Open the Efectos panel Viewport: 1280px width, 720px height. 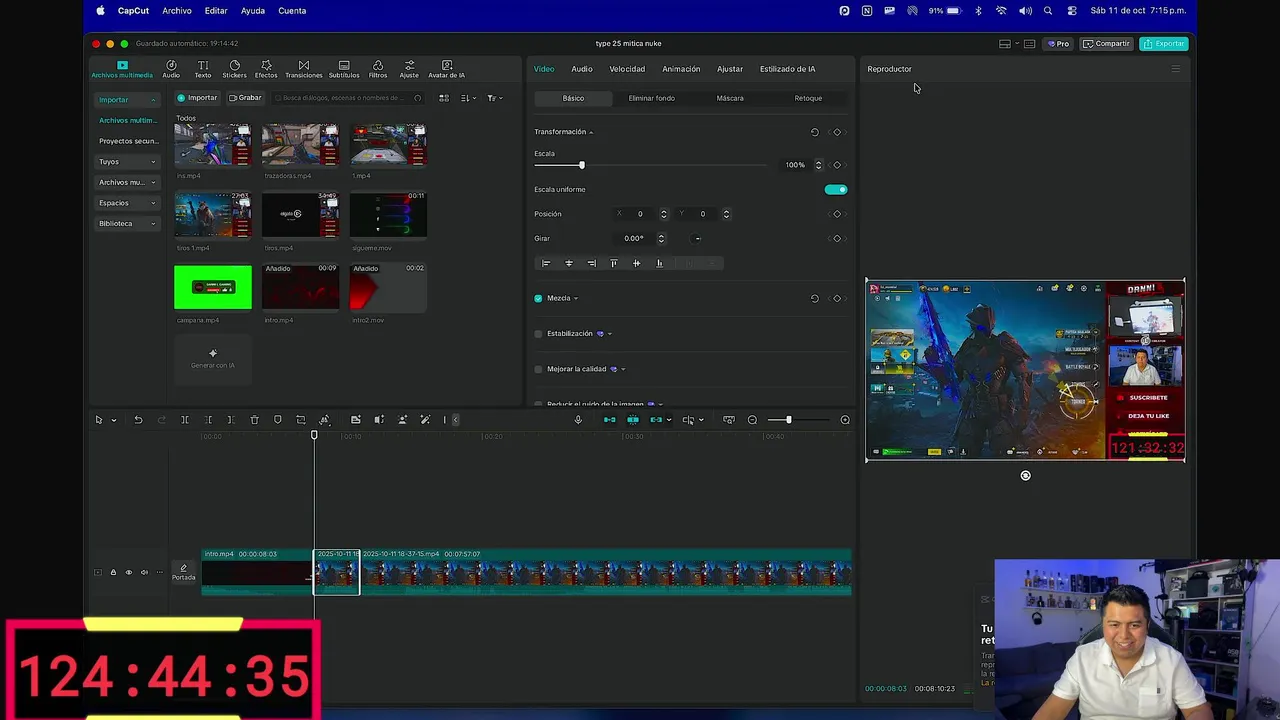[x=266, y=69]
